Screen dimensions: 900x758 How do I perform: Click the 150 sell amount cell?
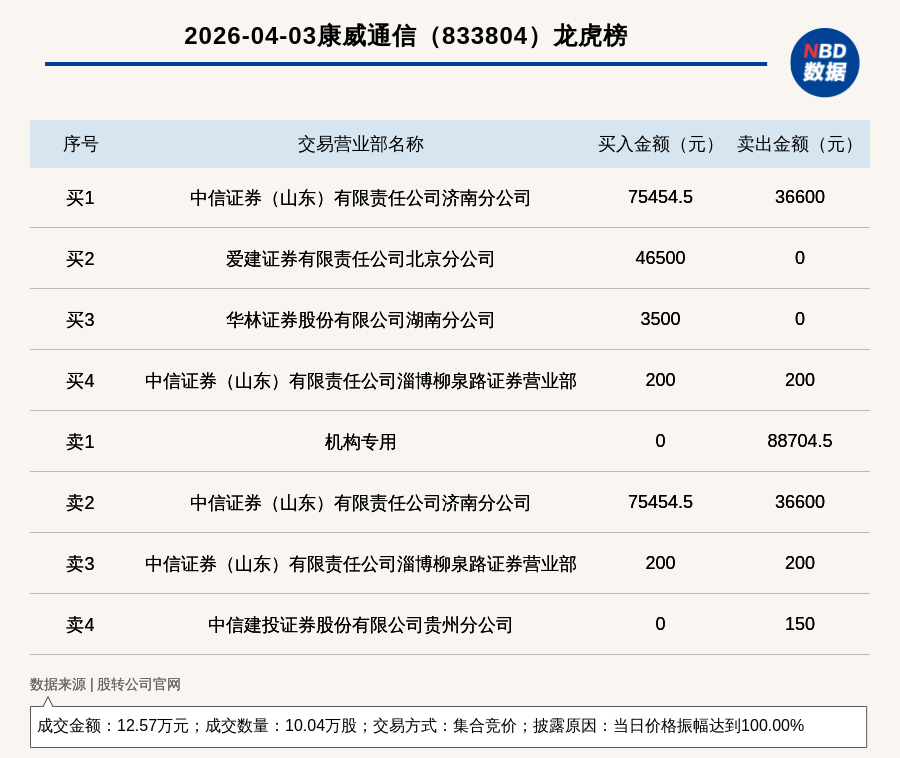coord(799,624)
